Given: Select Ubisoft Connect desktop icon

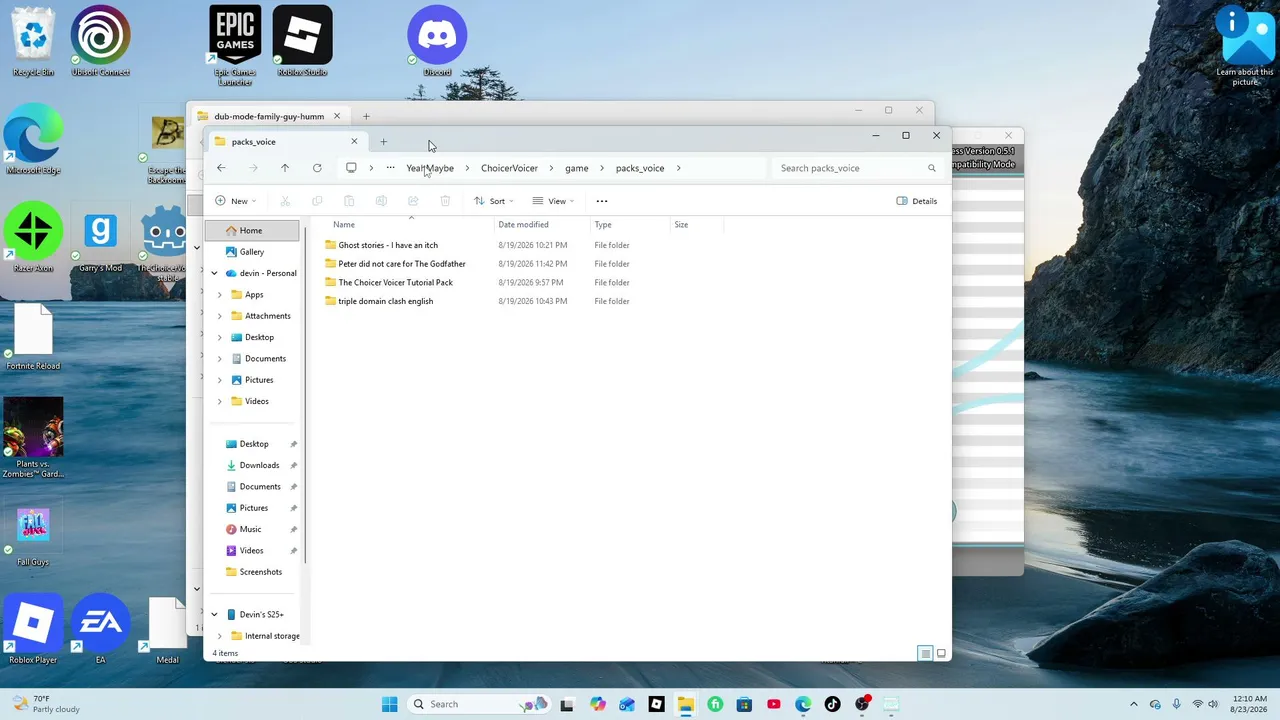Looking at the screenshot, I should (101, 41).
